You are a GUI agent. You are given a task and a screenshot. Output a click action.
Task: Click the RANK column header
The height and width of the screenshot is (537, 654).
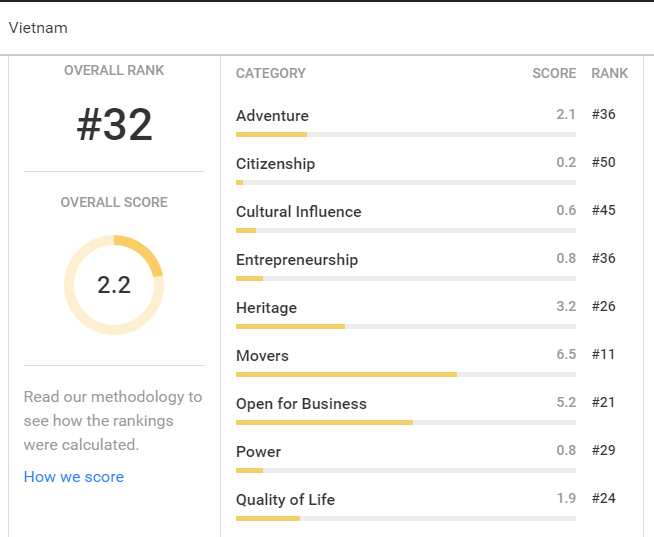point(609,73)
